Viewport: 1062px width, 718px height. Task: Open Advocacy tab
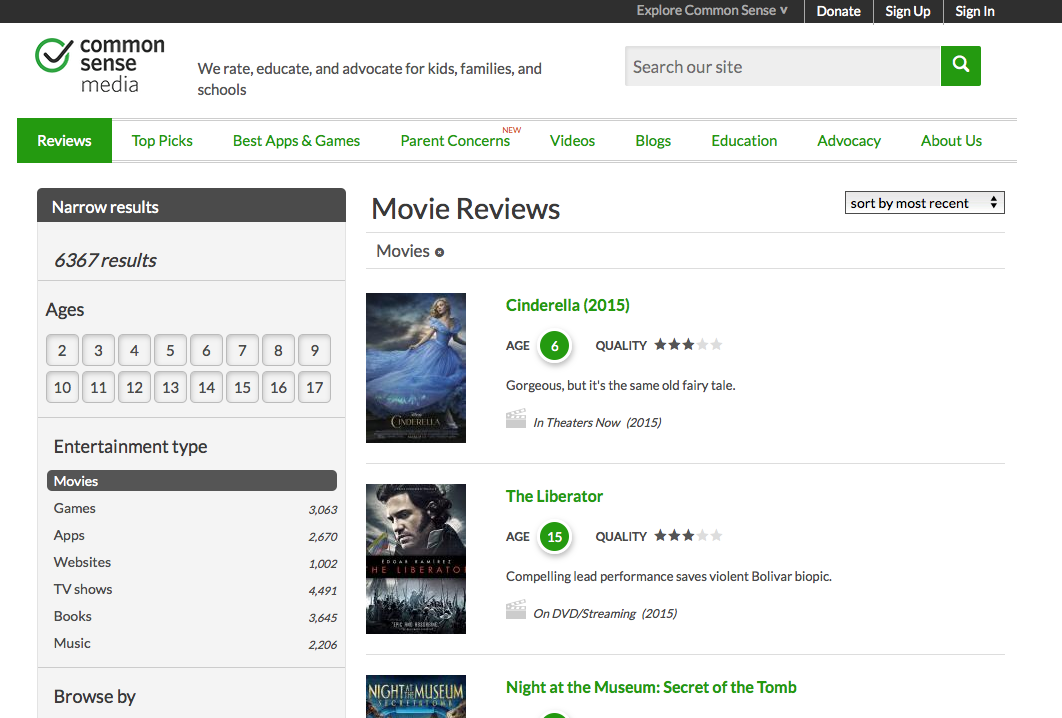[849, 141]
